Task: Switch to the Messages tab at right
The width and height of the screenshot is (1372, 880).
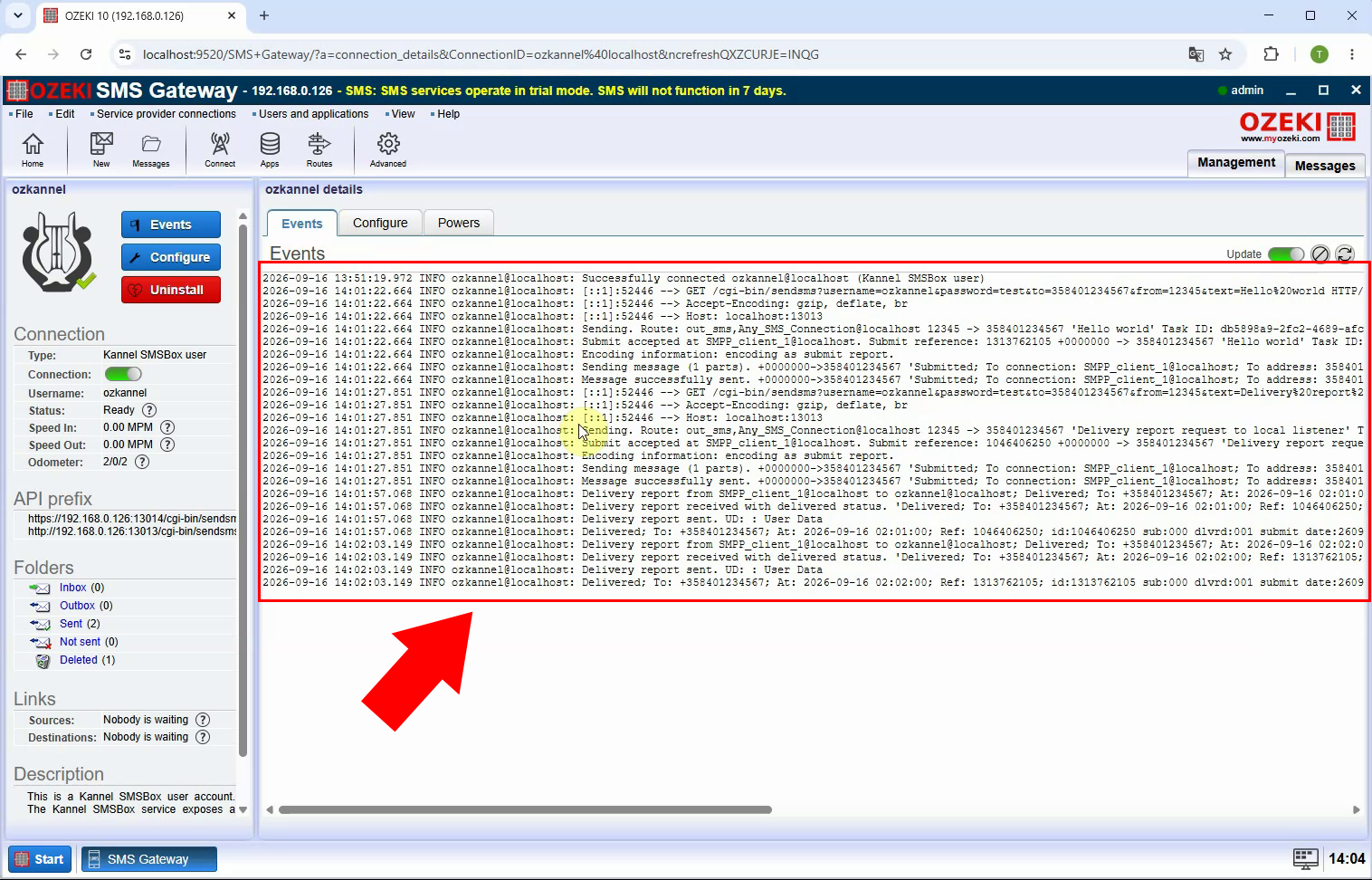Action: [1325, 166]
